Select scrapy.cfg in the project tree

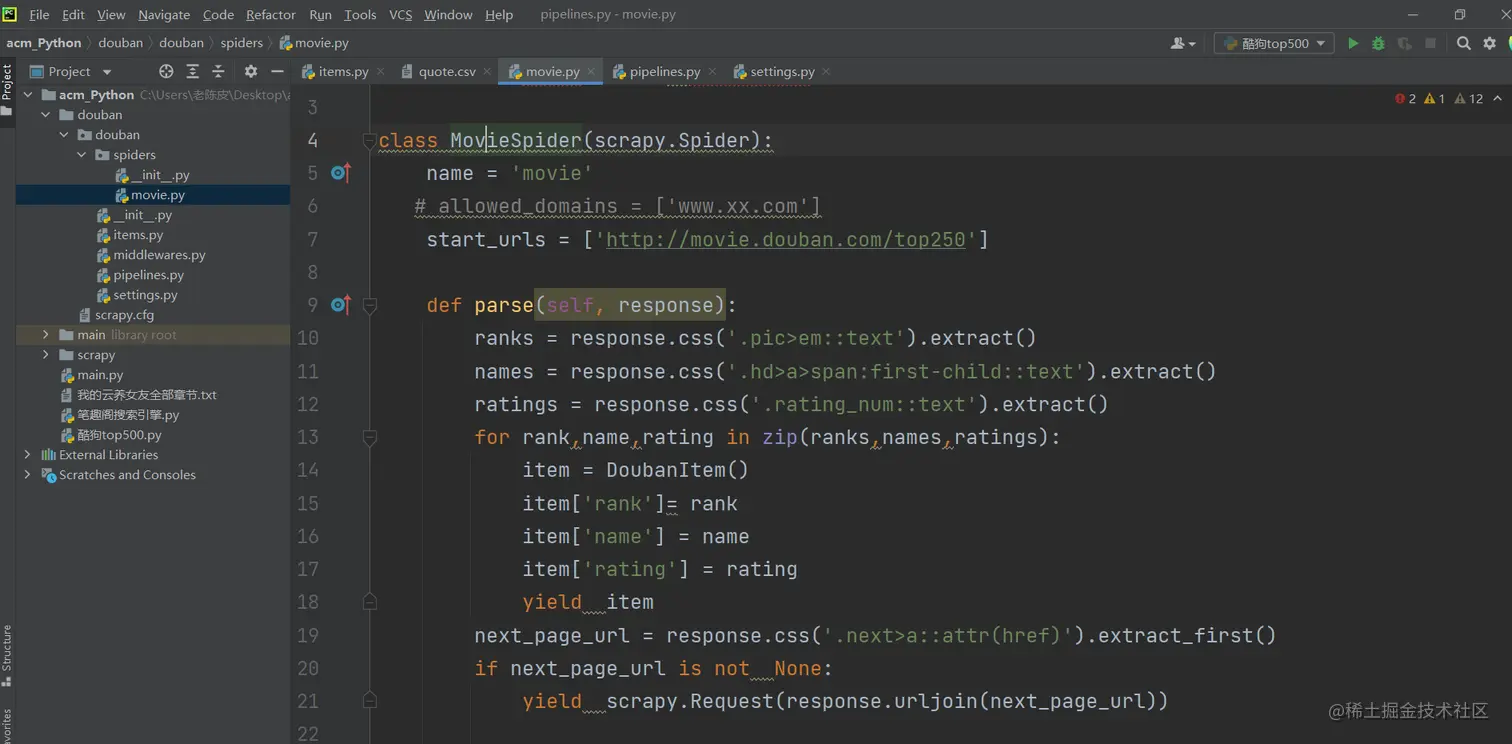(x=116, y=315)
